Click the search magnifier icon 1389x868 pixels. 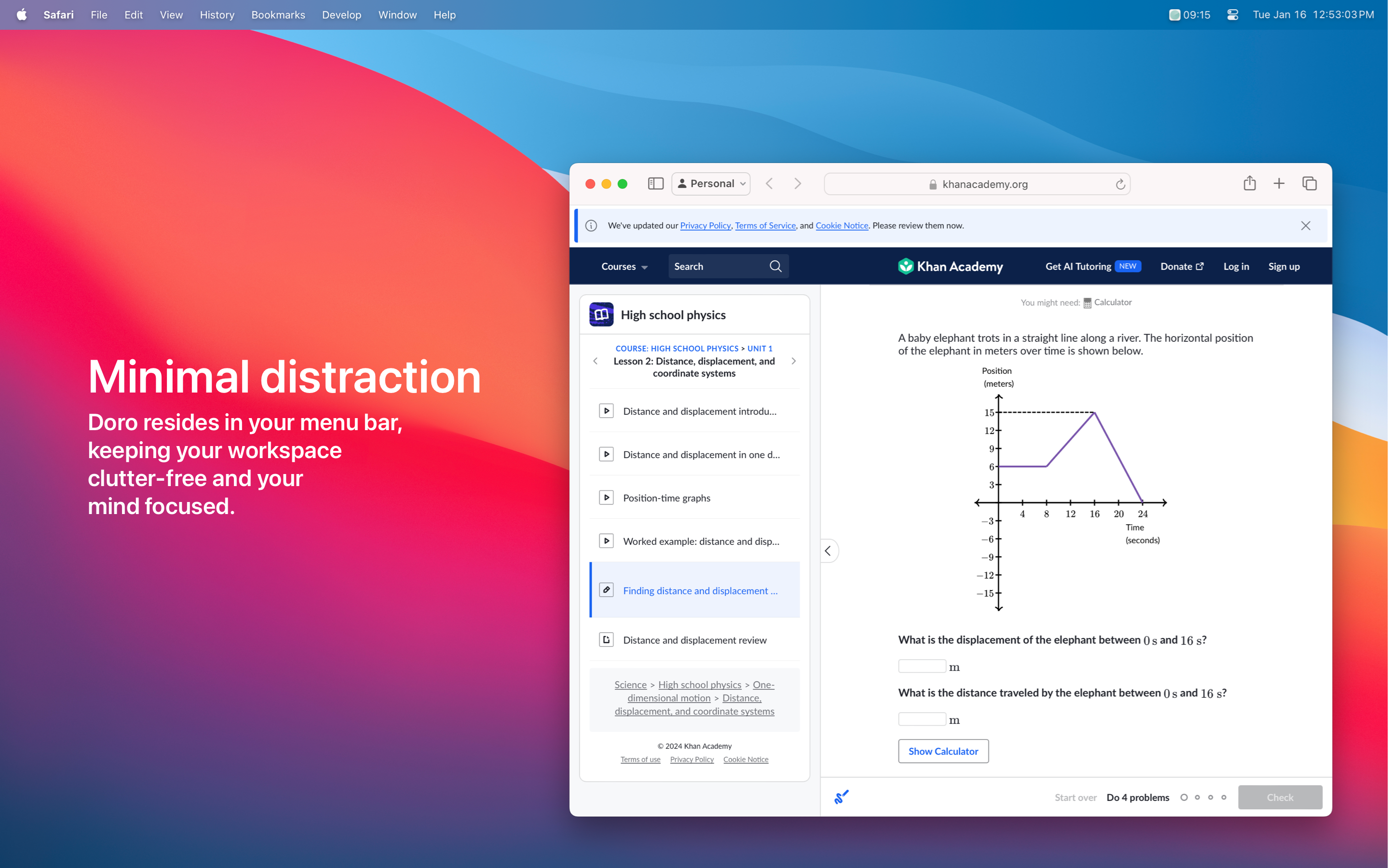pyautogui.click(x=776, y=266)
